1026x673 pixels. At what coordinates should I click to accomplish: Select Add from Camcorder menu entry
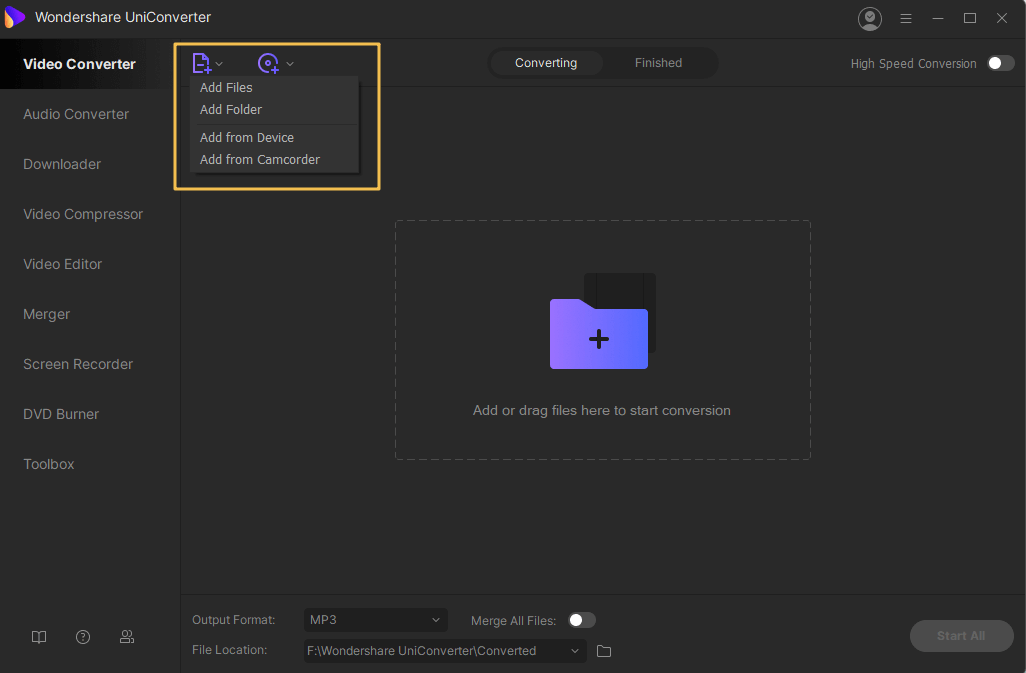pyautogui.click(x=260, y=159)
